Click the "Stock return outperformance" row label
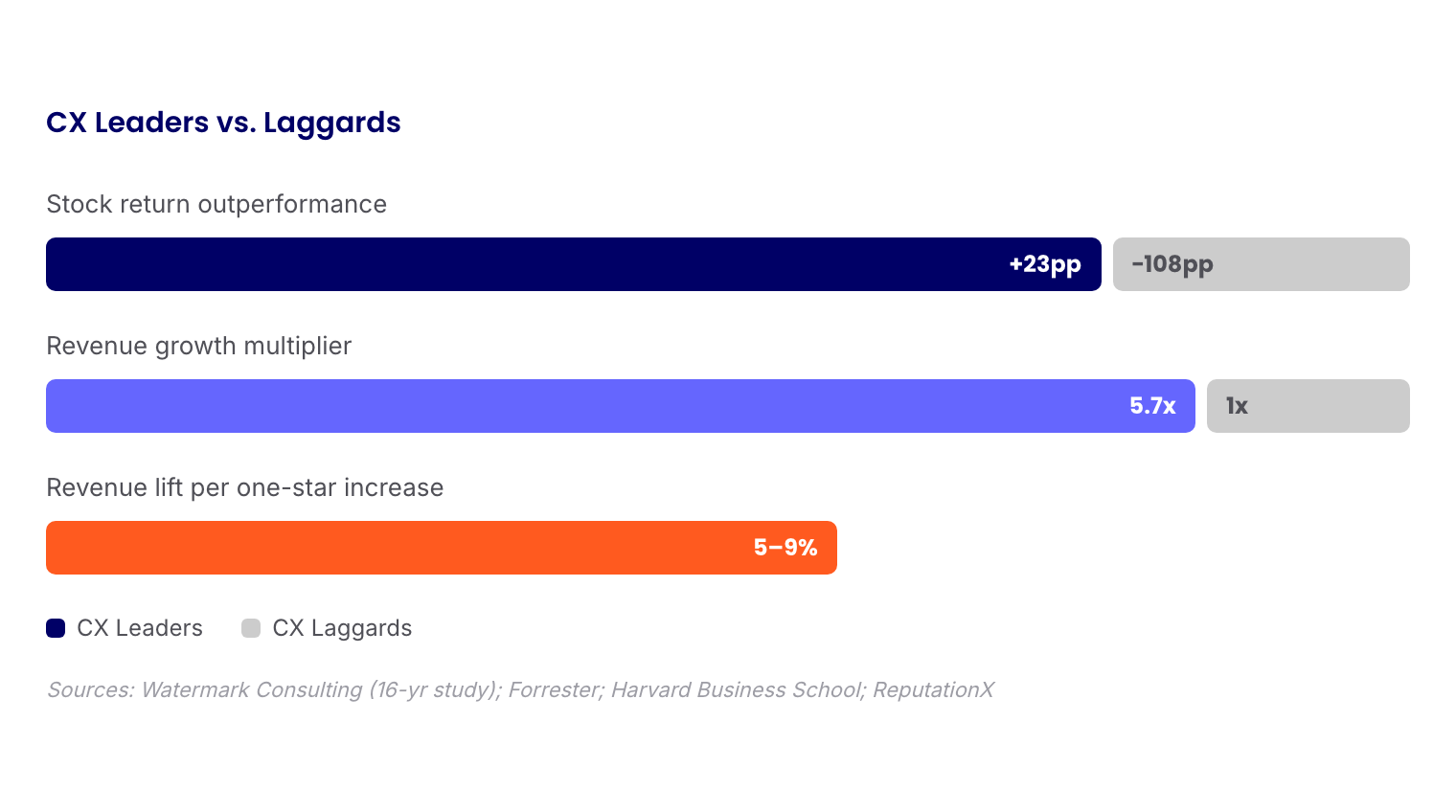 [216, 204]
